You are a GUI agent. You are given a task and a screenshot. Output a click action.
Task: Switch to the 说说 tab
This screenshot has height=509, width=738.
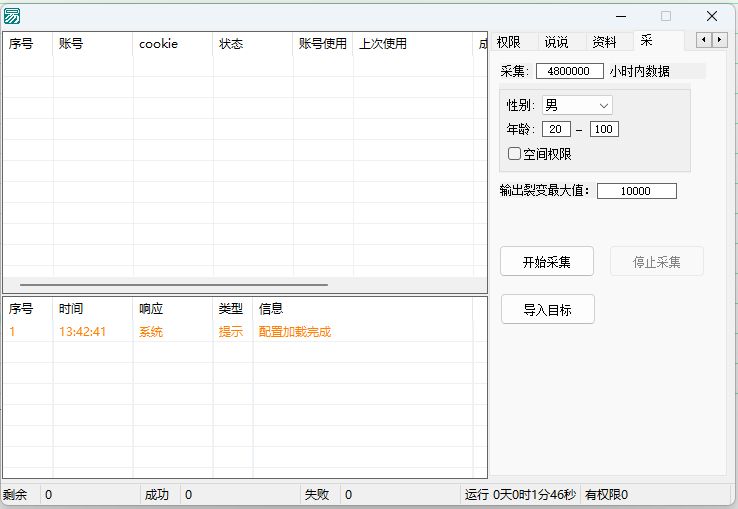(x=556, y=42)
